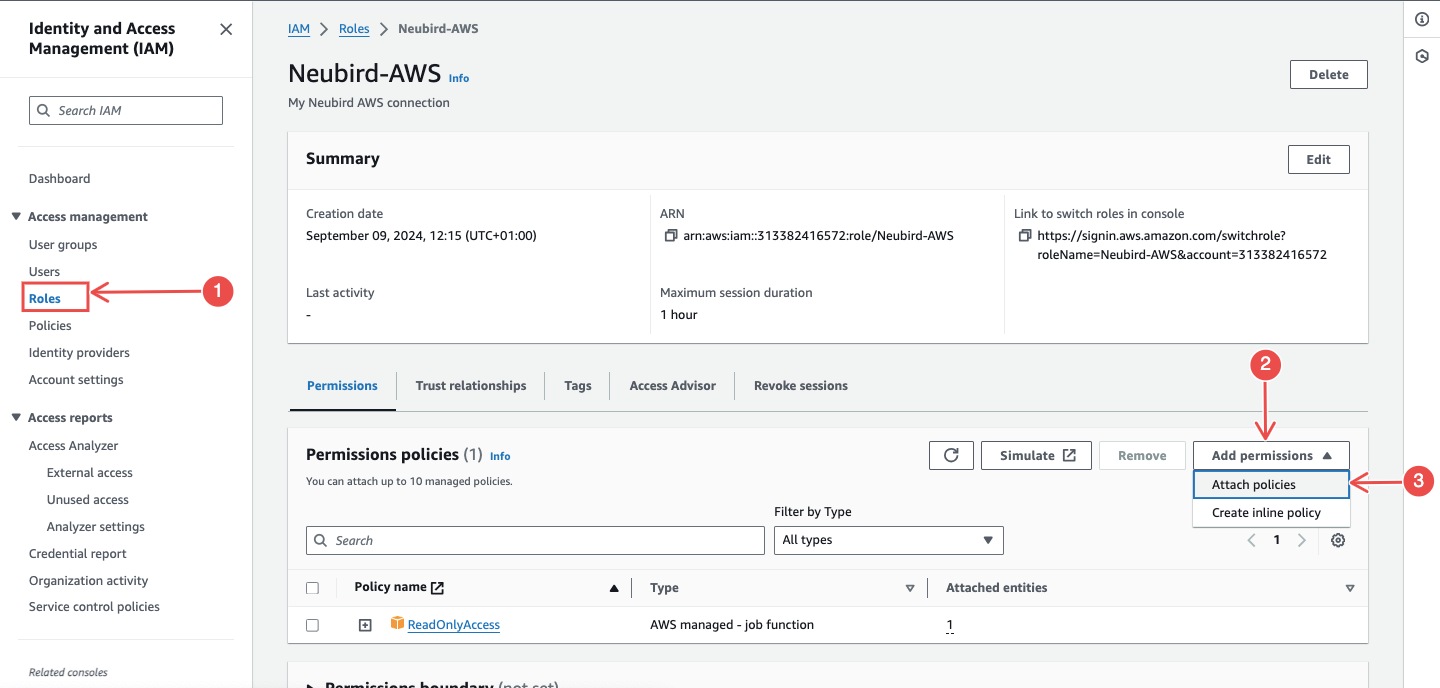
Task: Go to the next page of policies
Action: coord(1302,539)
